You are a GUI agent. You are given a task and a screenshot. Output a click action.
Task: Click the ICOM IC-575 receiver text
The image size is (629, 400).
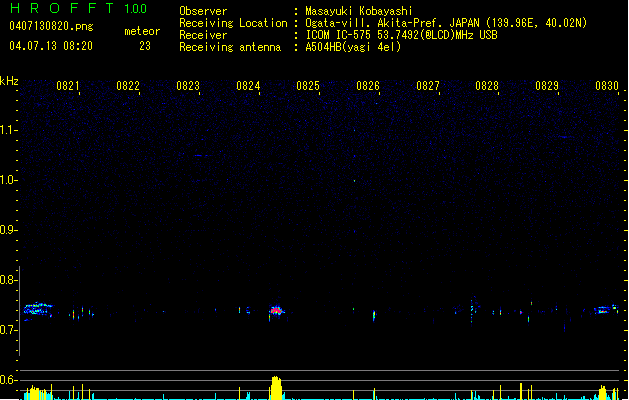pos(401,35)
